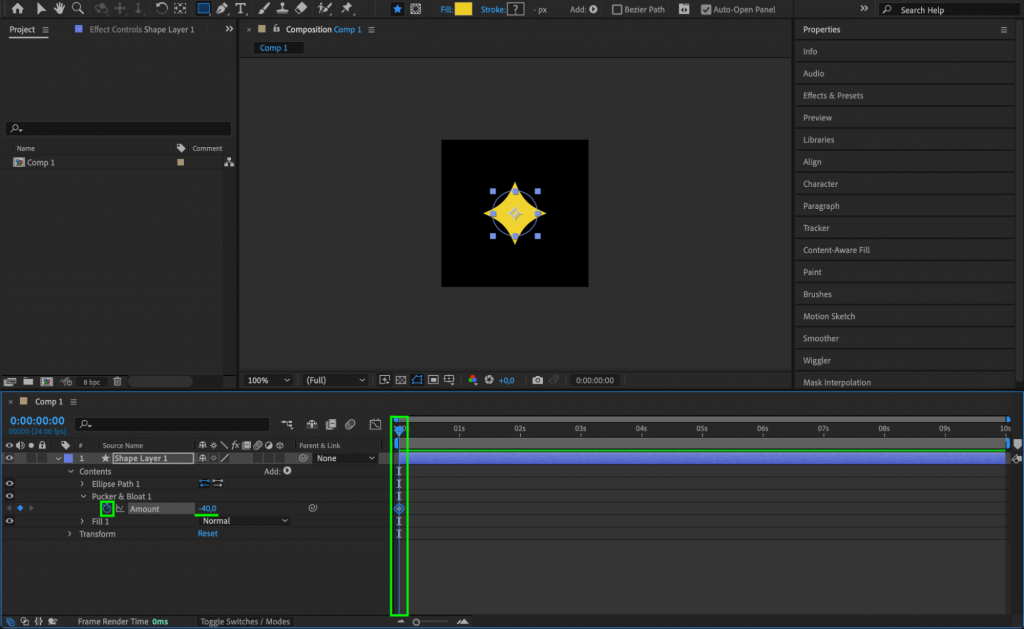
Task: Expand the Transform group of Shape Layer 1
Action: coord(70,533)
